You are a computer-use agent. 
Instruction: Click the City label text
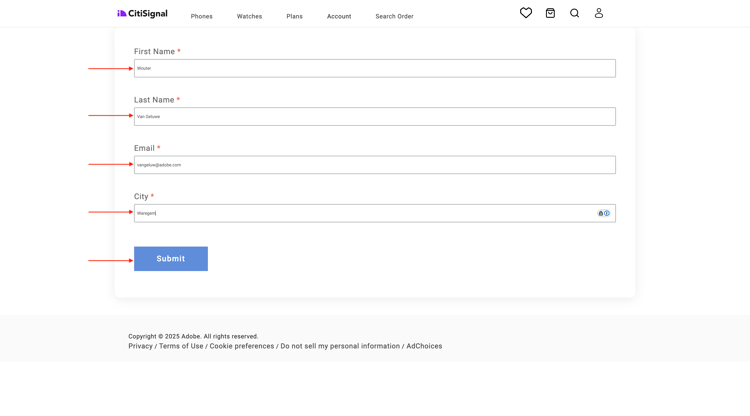(x=141, y=197)
